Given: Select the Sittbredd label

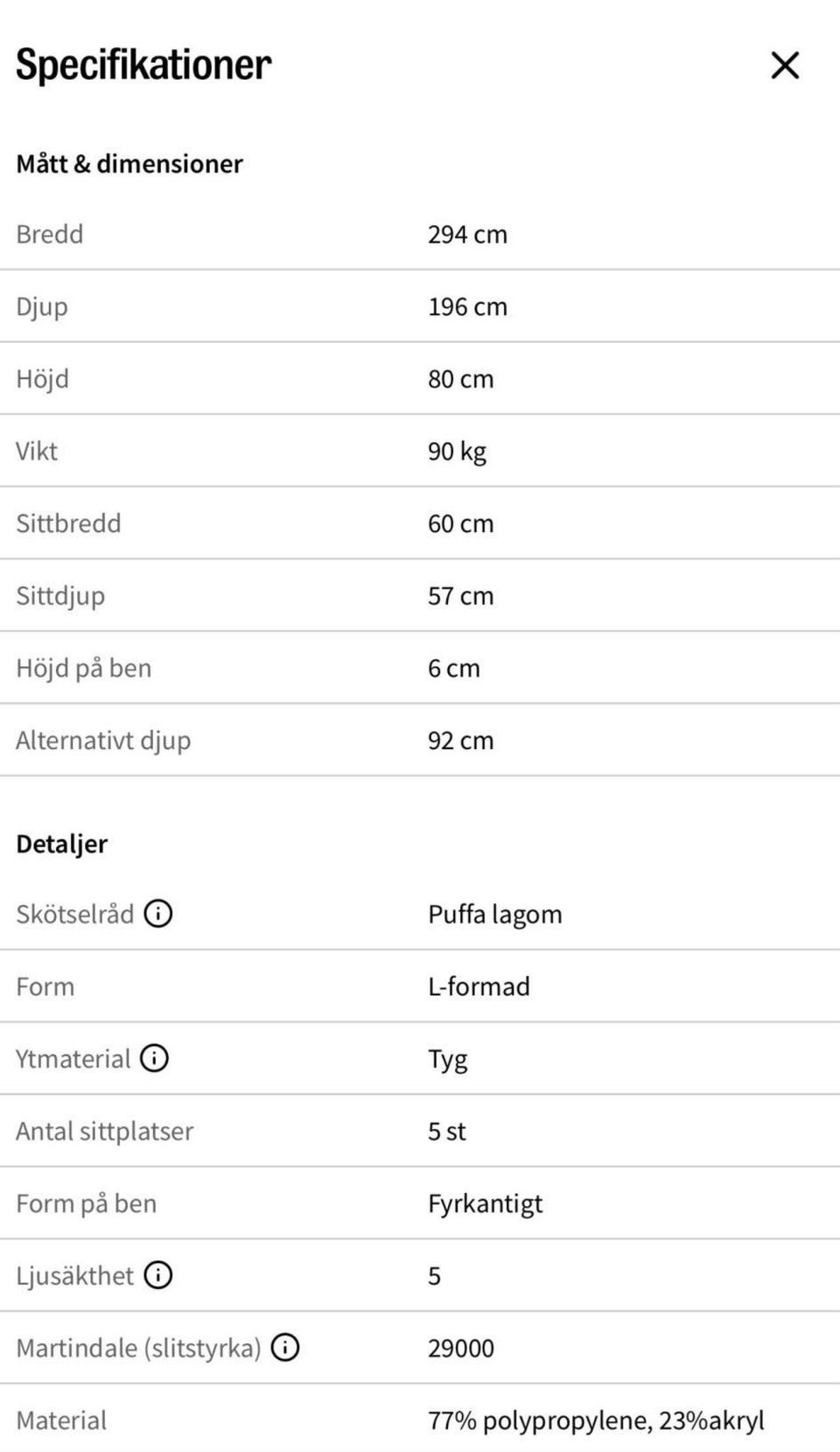Looking at the screenshot, I should pyautogui.click(x=68, y=523).
